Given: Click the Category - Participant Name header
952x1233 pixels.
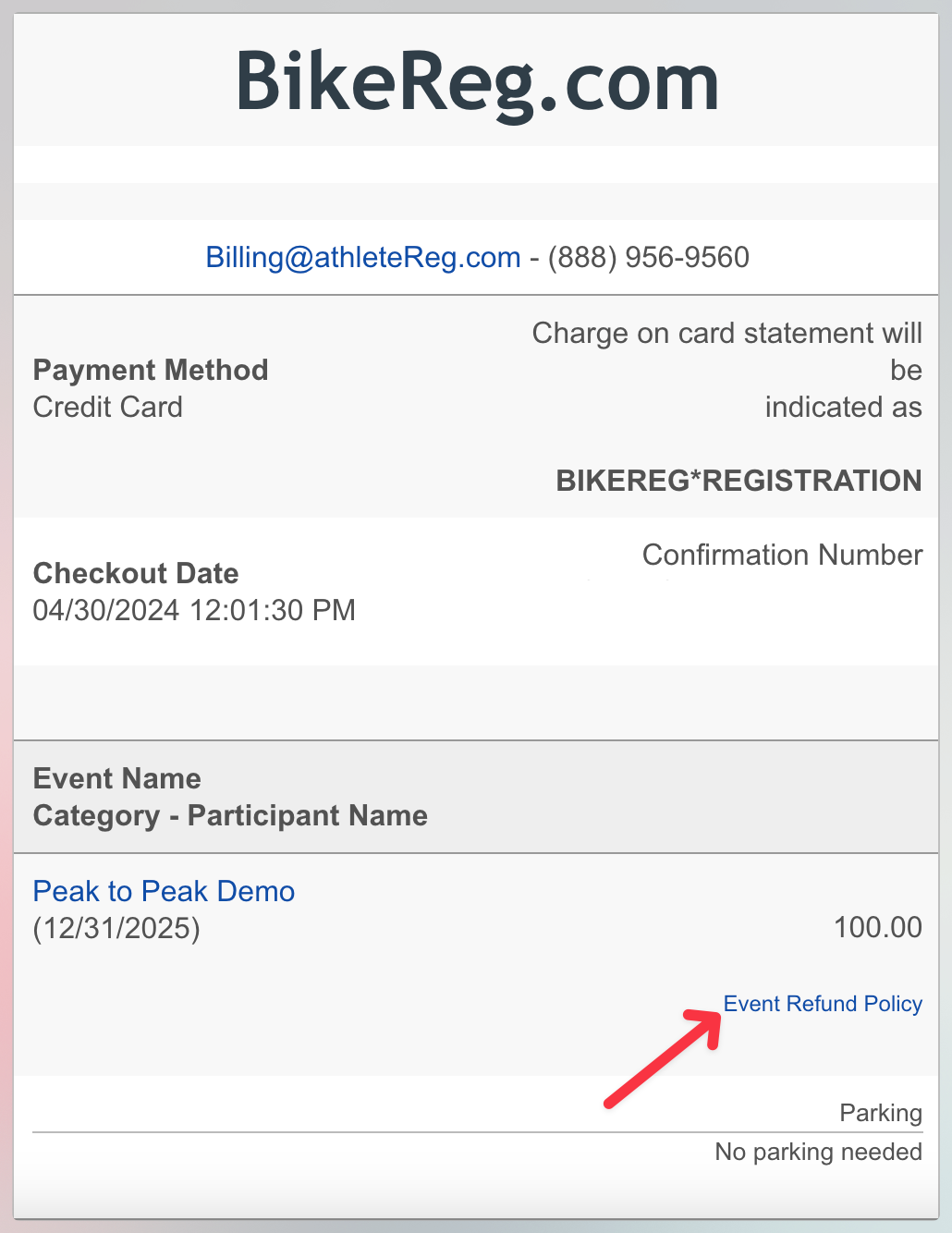Looking at the screenshot, I should (x=230, y=815).
